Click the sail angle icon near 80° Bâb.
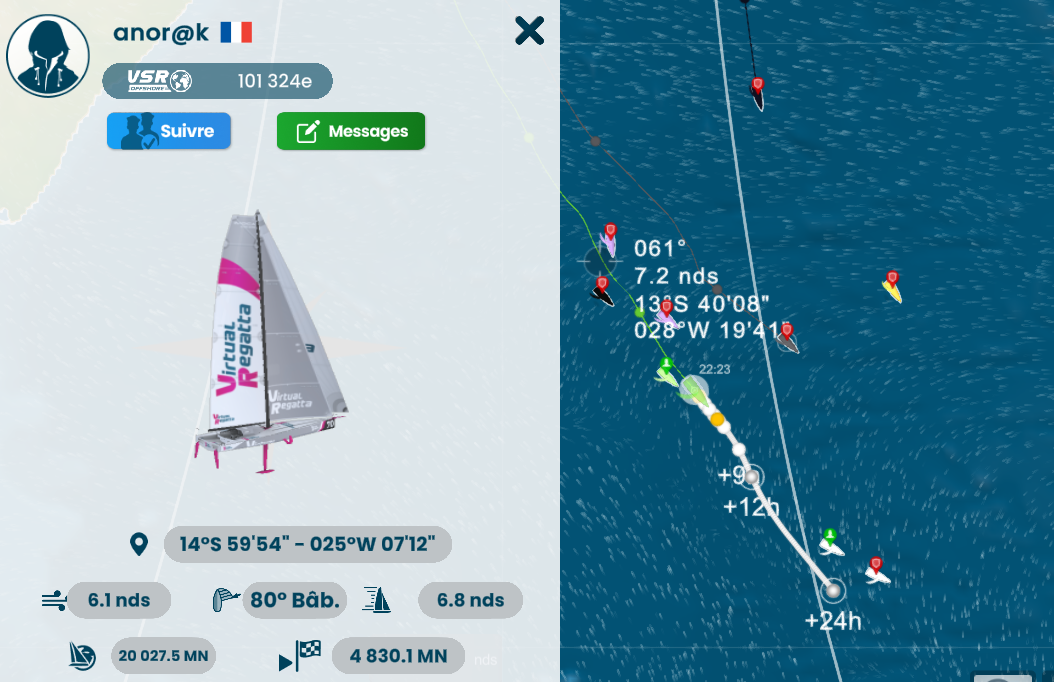This screenshot has width=1054, height=682. coord(225,599)
